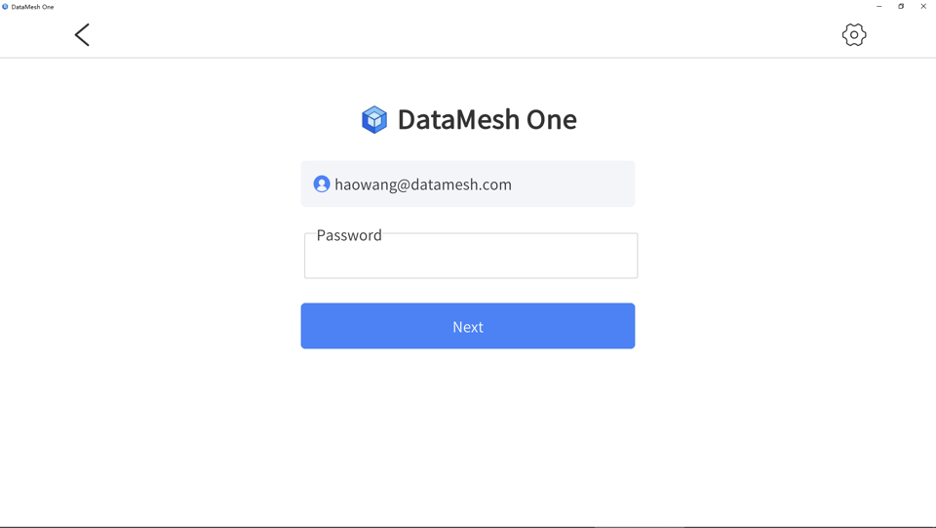Click the small app icon in the title bar
Viewport: 936px width, 528px height.
coord(5,7)
